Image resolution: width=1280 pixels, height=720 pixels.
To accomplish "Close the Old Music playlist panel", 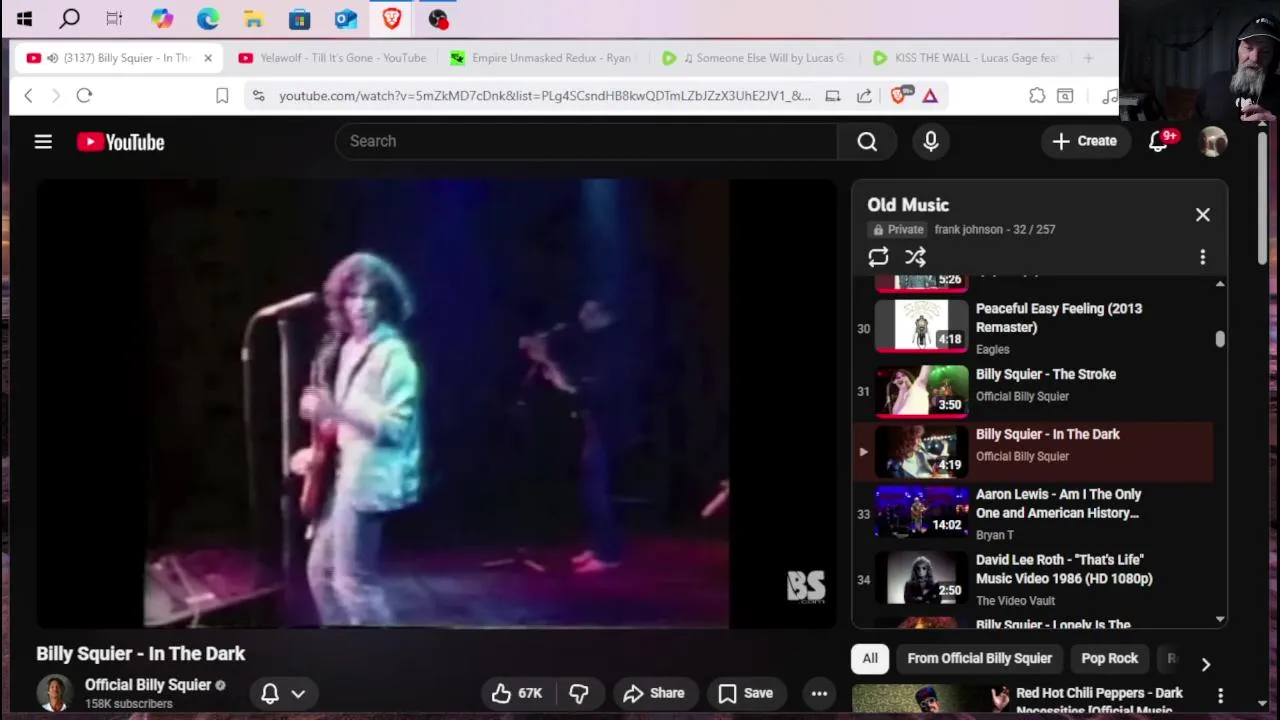I will pyautogui.click(x=1203, y=215).
